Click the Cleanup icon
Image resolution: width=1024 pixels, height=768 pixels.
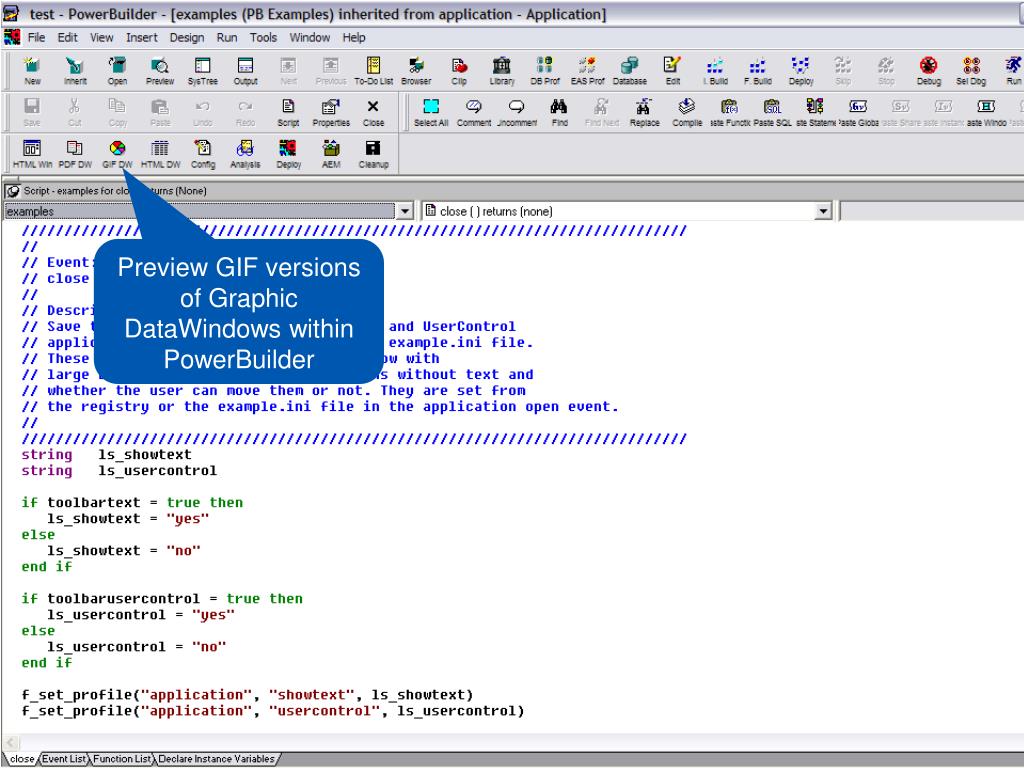coord(373,154)
